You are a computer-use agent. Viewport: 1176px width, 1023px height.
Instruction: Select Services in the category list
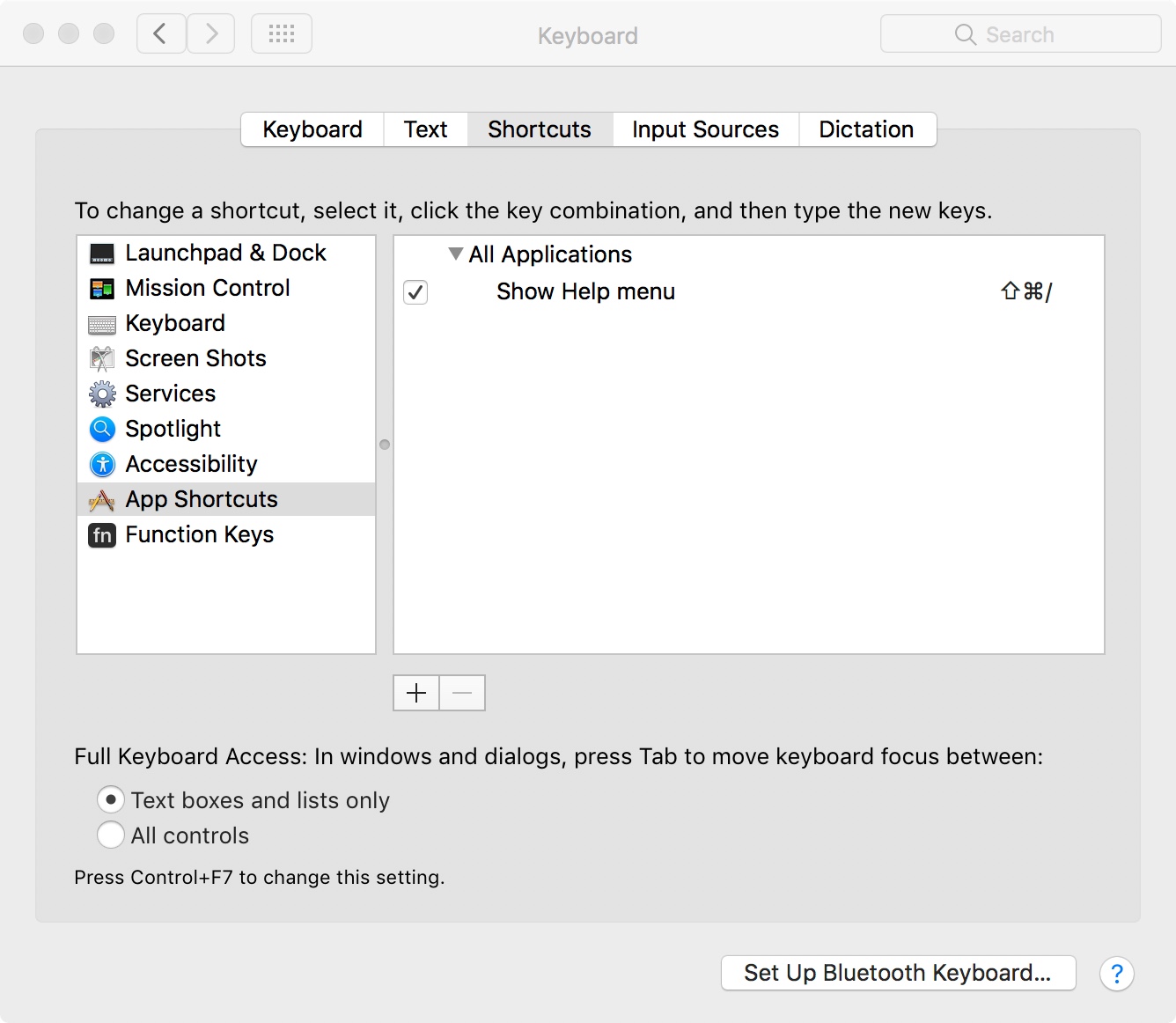tap(226, 394)
